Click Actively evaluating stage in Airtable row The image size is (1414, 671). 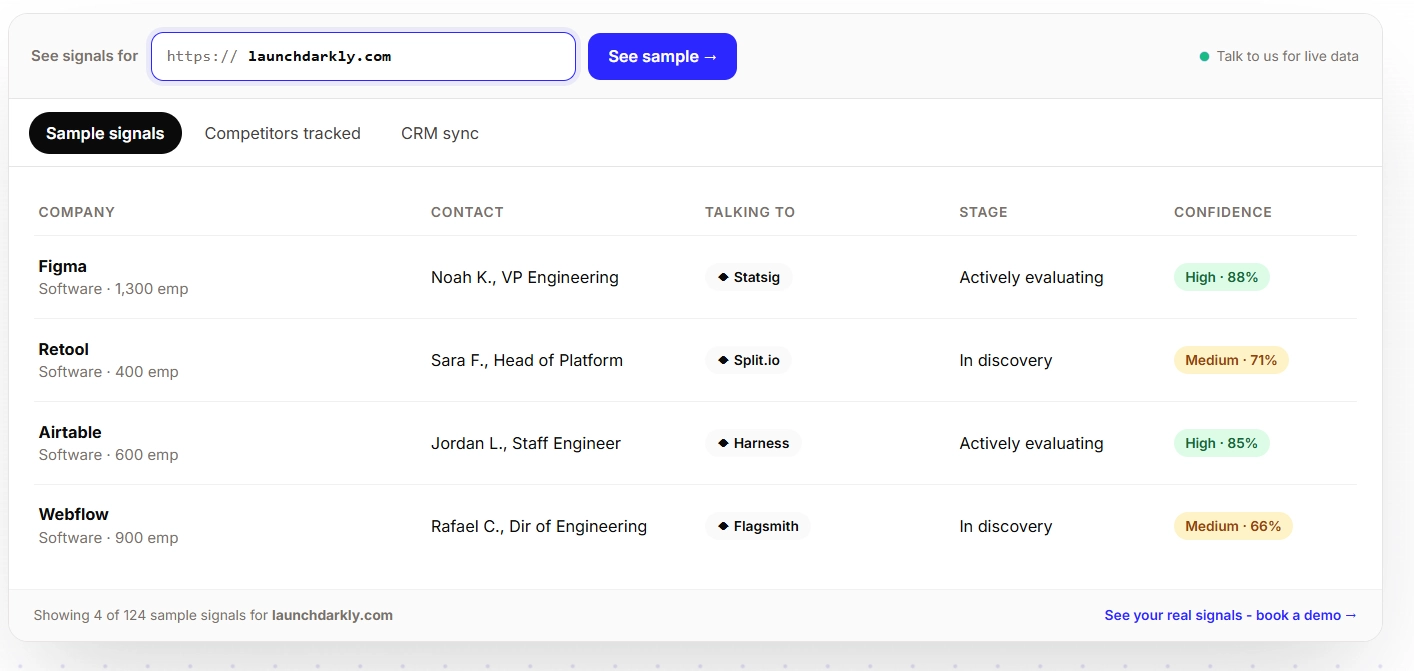point(1031,443)
